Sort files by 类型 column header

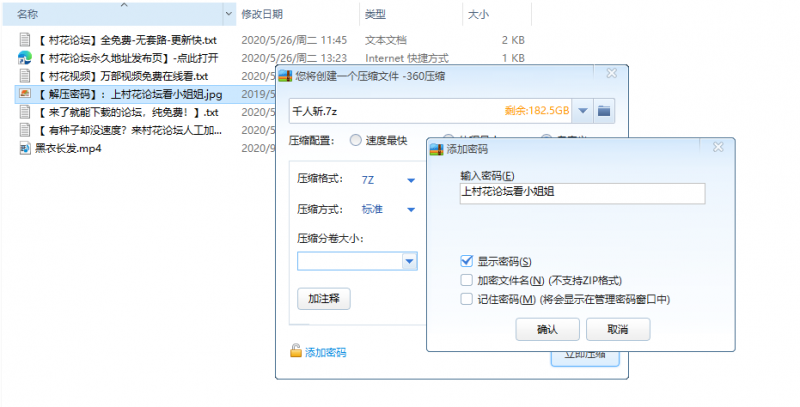[x=376, y=14]
